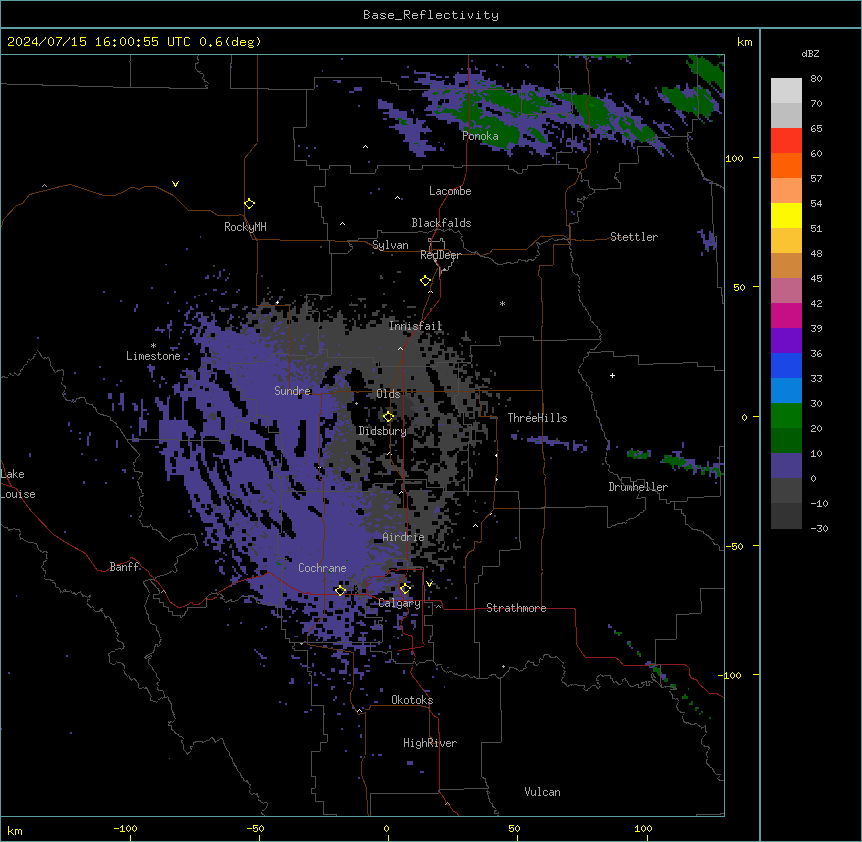Click the Cochrane town label
This screenshot has width=862, height=842.
pos(322,568)
